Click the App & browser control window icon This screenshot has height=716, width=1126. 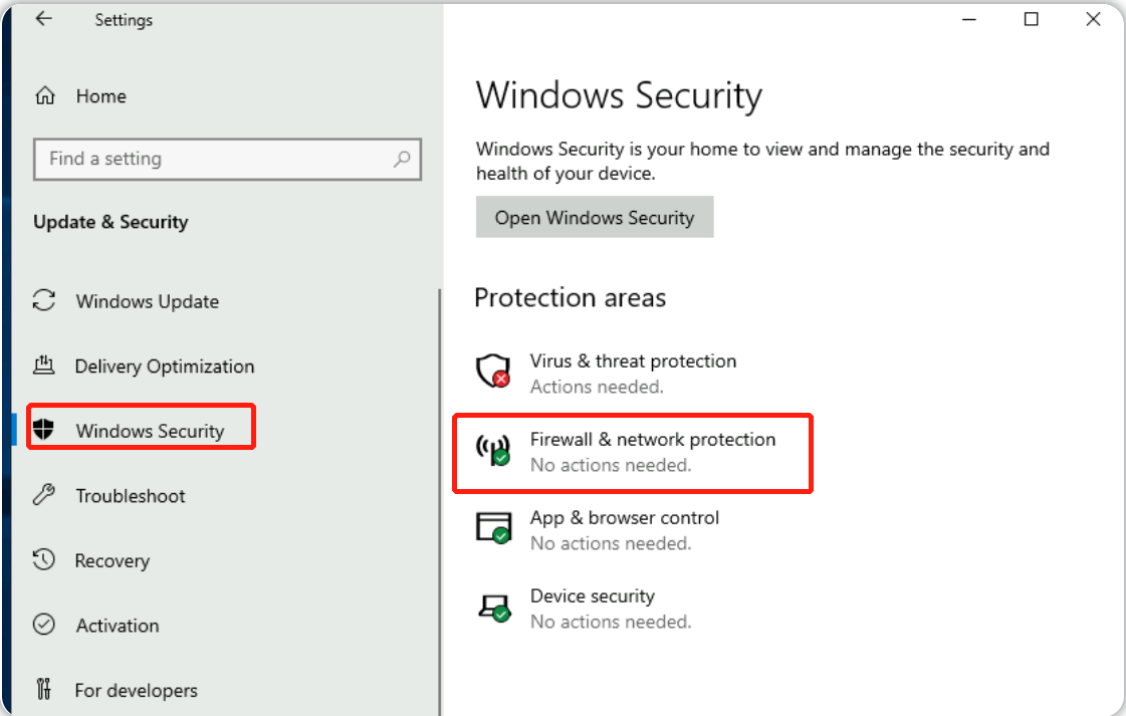click(493, 528)
